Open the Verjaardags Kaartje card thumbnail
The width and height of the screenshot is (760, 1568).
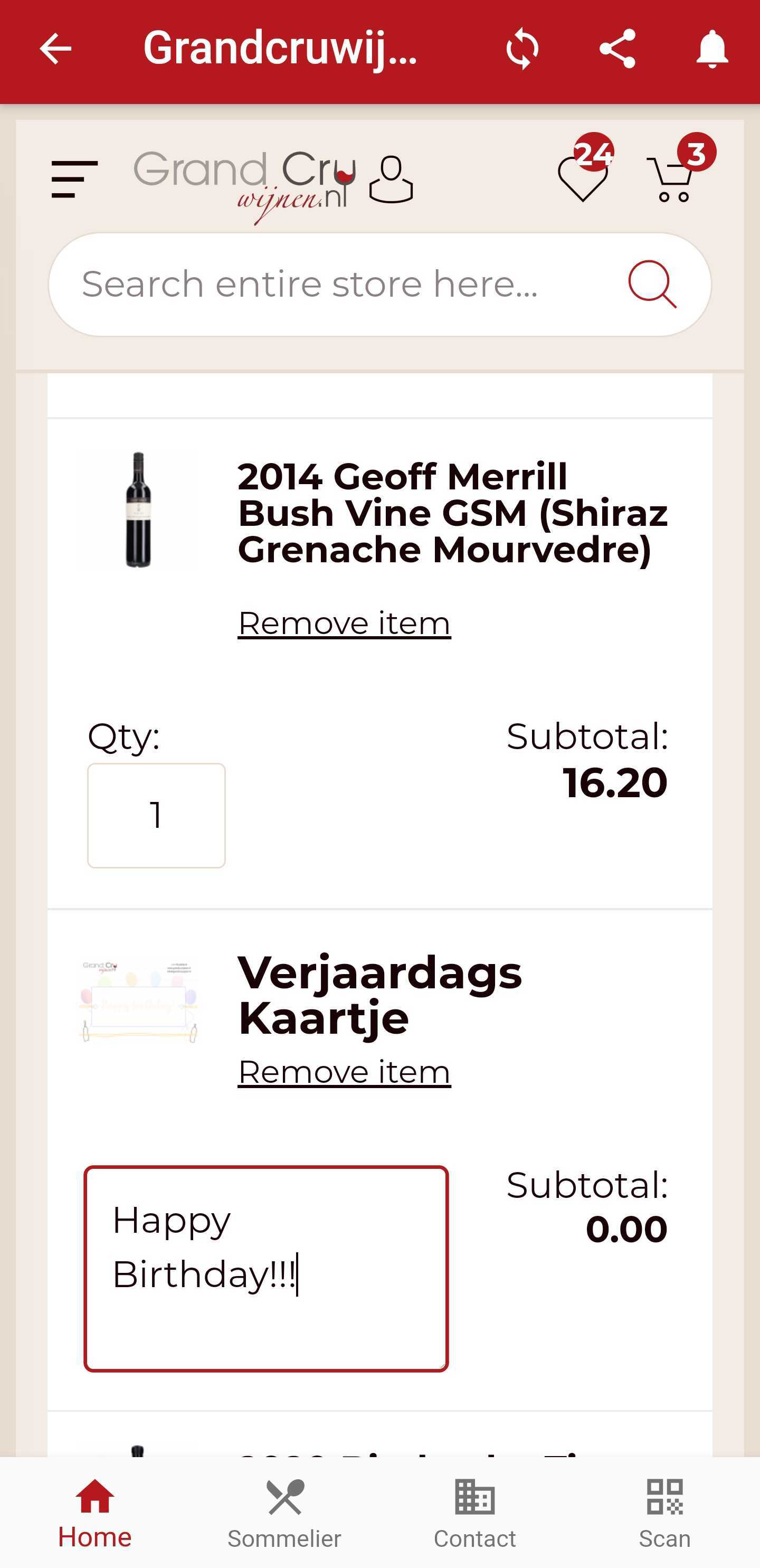coord(139,1002)
